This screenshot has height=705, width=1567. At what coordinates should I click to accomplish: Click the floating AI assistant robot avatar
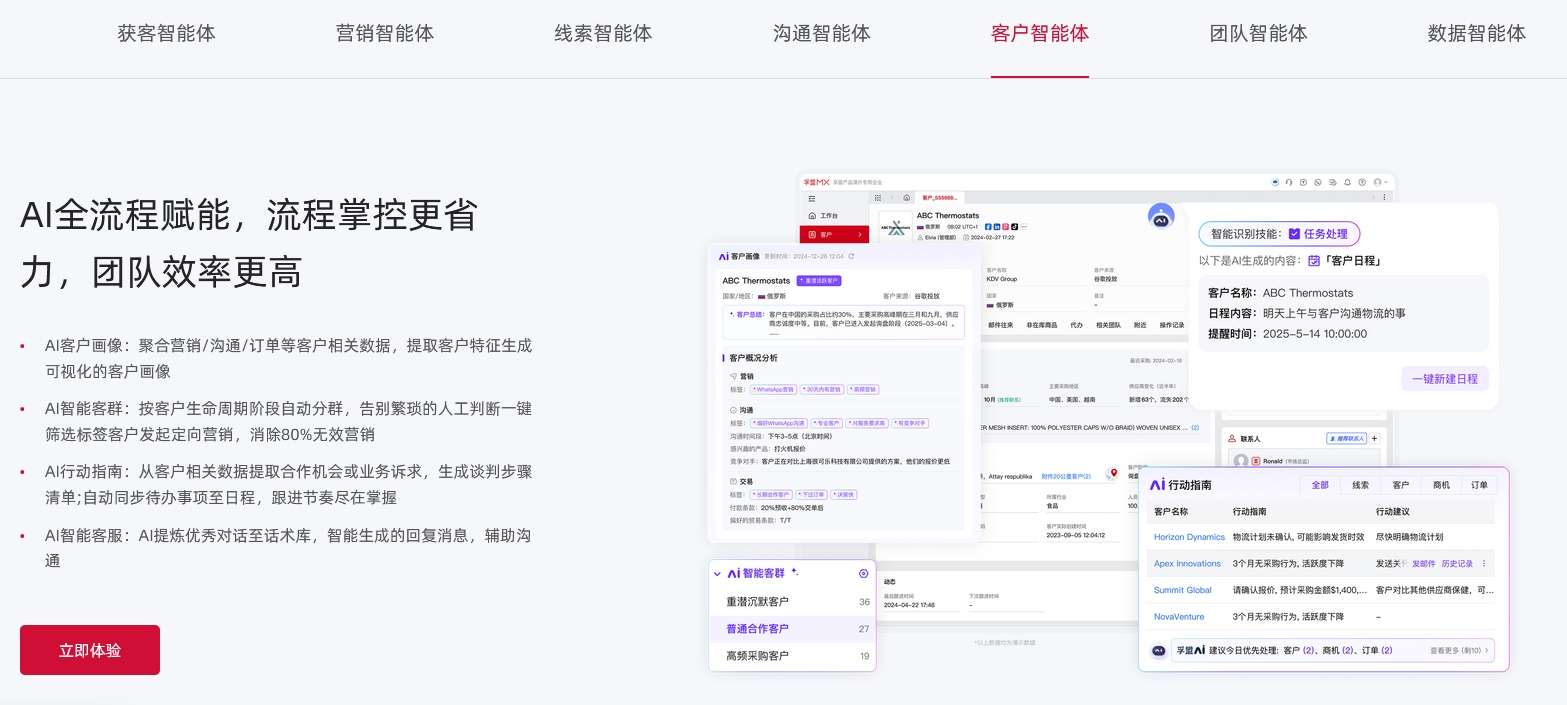click(1161, 216)
